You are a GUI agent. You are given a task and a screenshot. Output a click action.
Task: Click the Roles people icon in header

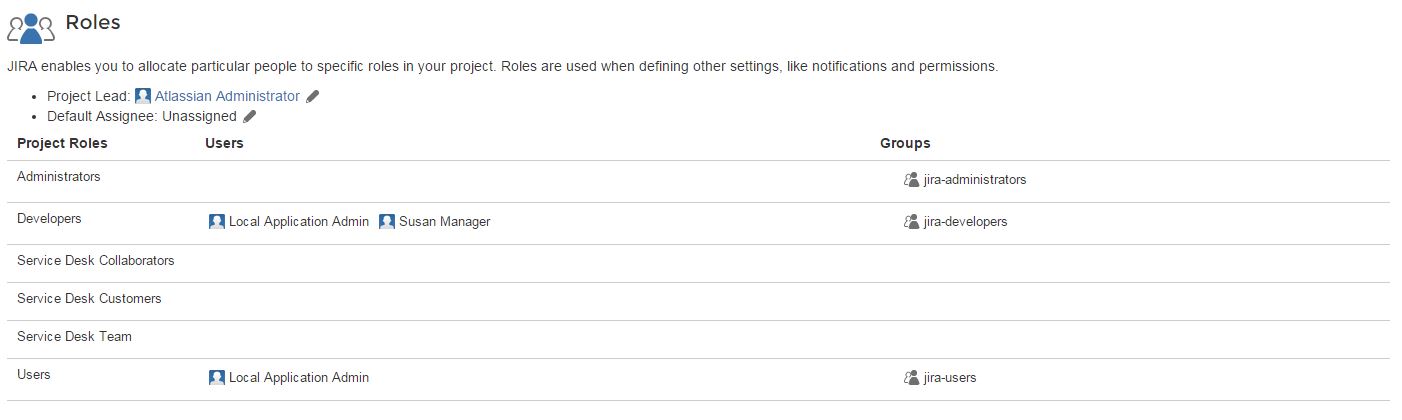pyautogui.click(x=31, y=27)
